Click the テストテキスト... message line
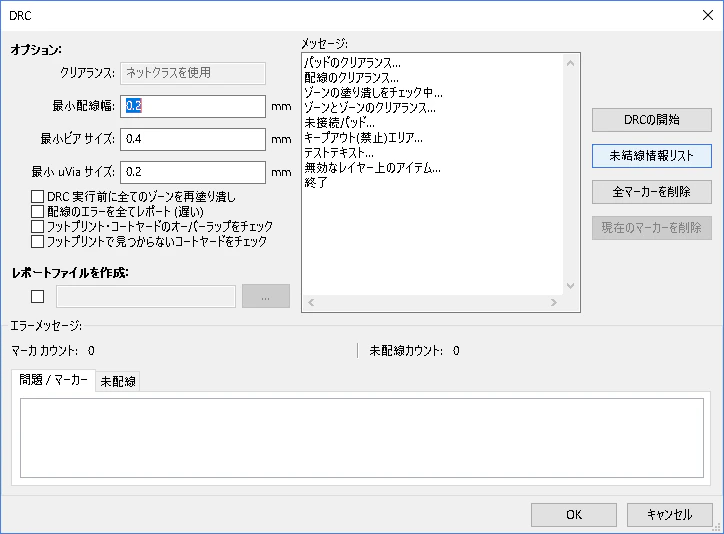 339,153
